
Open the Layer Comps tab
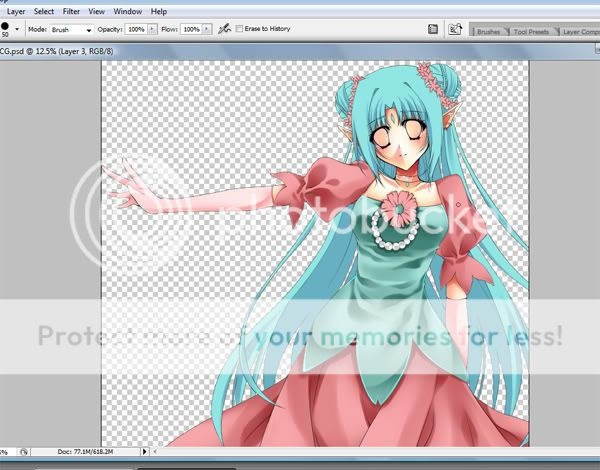point(580,32)
